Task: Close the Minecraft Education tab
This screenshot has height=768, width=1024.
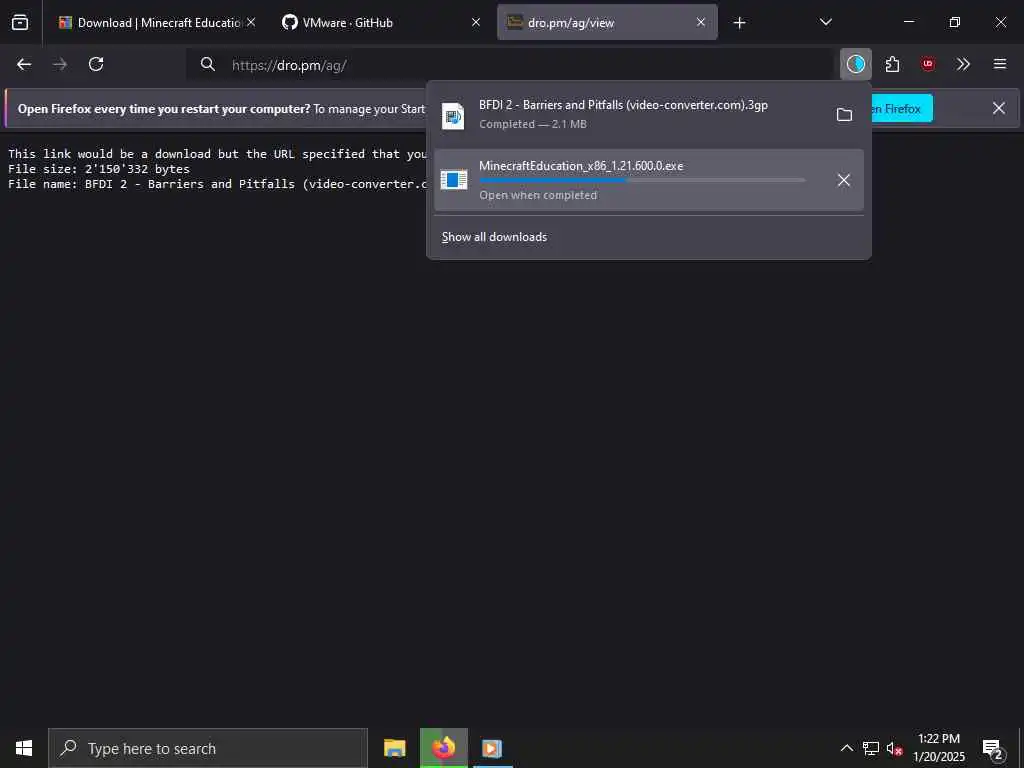Action: pos(251,22)
